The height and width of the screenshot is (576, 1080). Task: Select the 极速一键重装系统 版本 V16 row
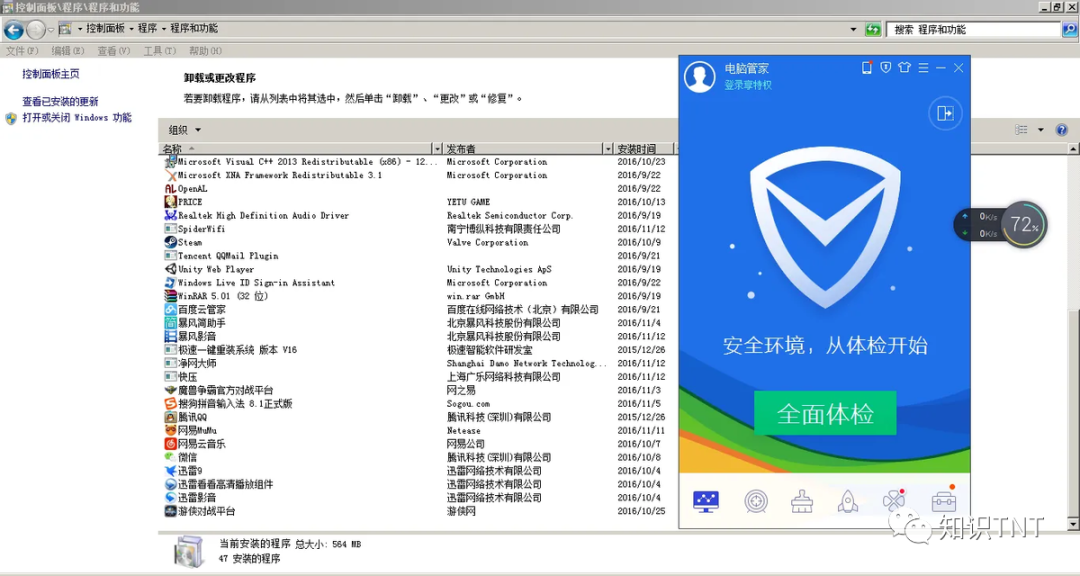click(x=419, y=350)
